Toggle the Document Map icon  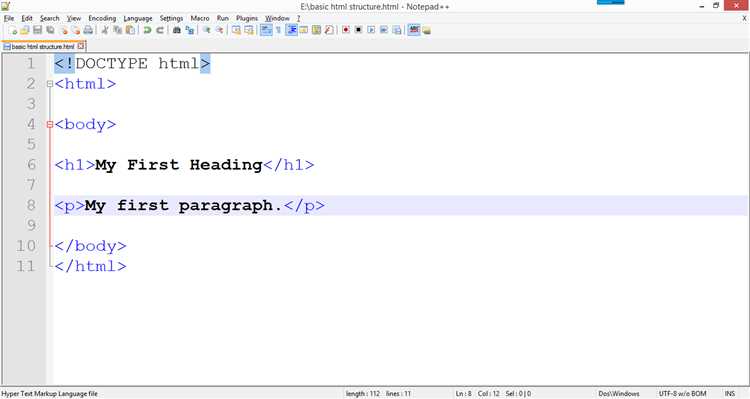(316, 30)
